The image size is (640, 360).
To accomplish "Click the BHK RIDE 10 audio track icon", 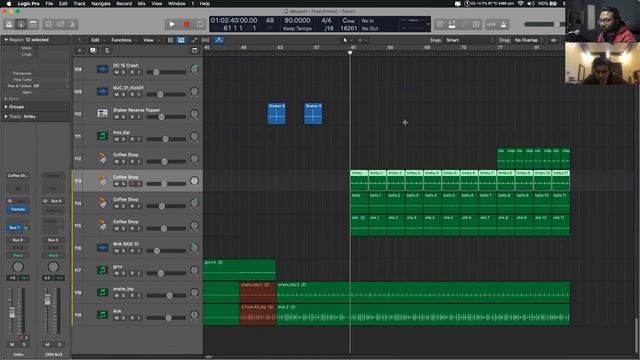I will point(102,248).
